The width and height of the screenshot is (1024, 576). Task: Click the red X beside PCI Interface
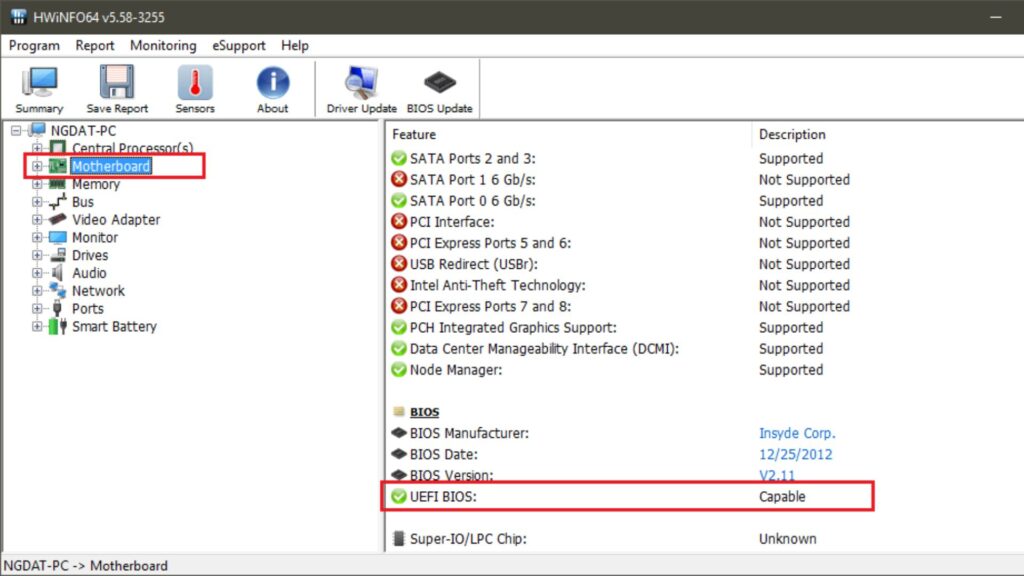400,221
